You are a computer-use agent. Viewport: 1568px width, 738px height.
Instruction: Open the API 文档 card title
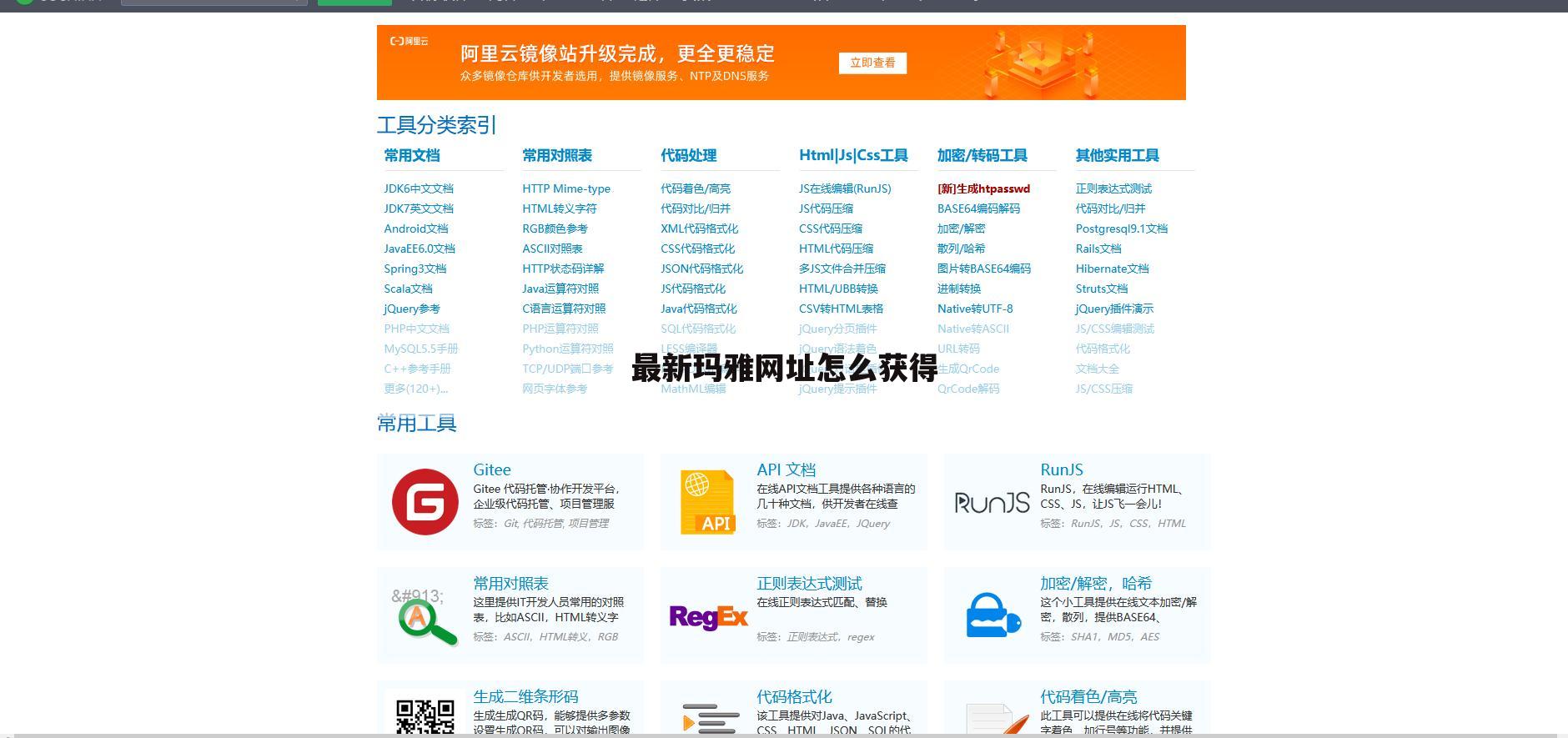tap(786, 469)
